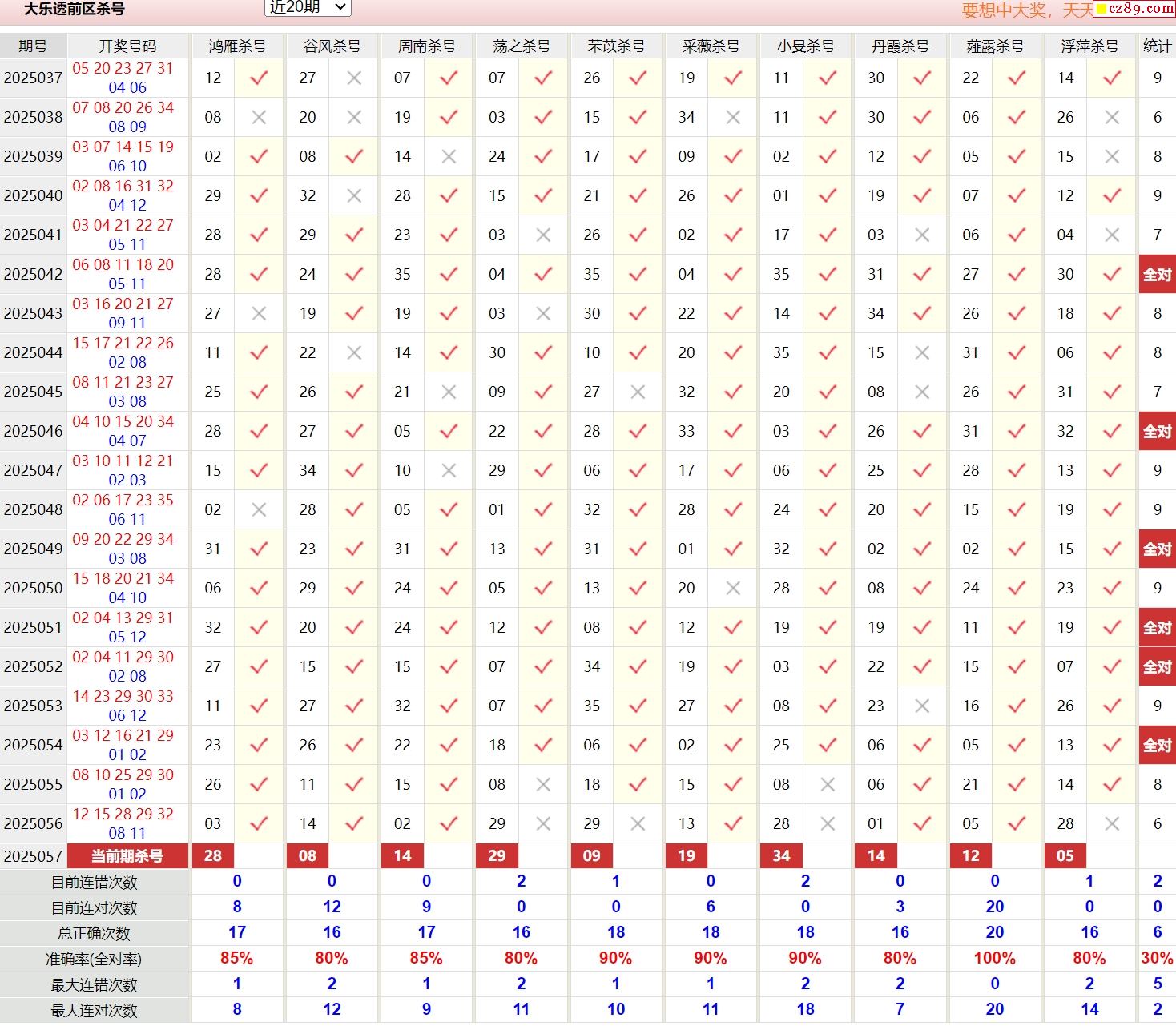The width and height of the screenshot is (1176, 1026).
Task: Click the X mark for 谷风 in row 2025044
Action: (x=354, y=352)
